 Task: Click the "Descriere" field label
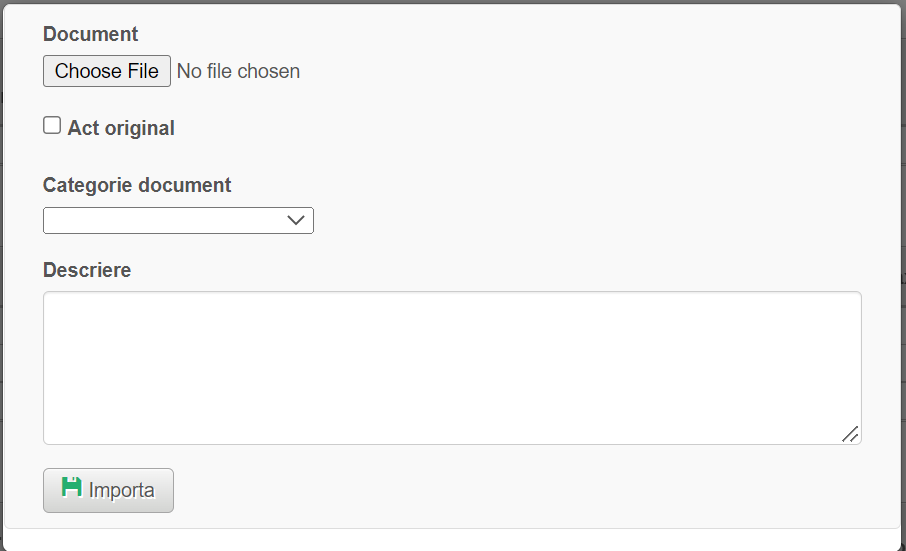(87, 270)
